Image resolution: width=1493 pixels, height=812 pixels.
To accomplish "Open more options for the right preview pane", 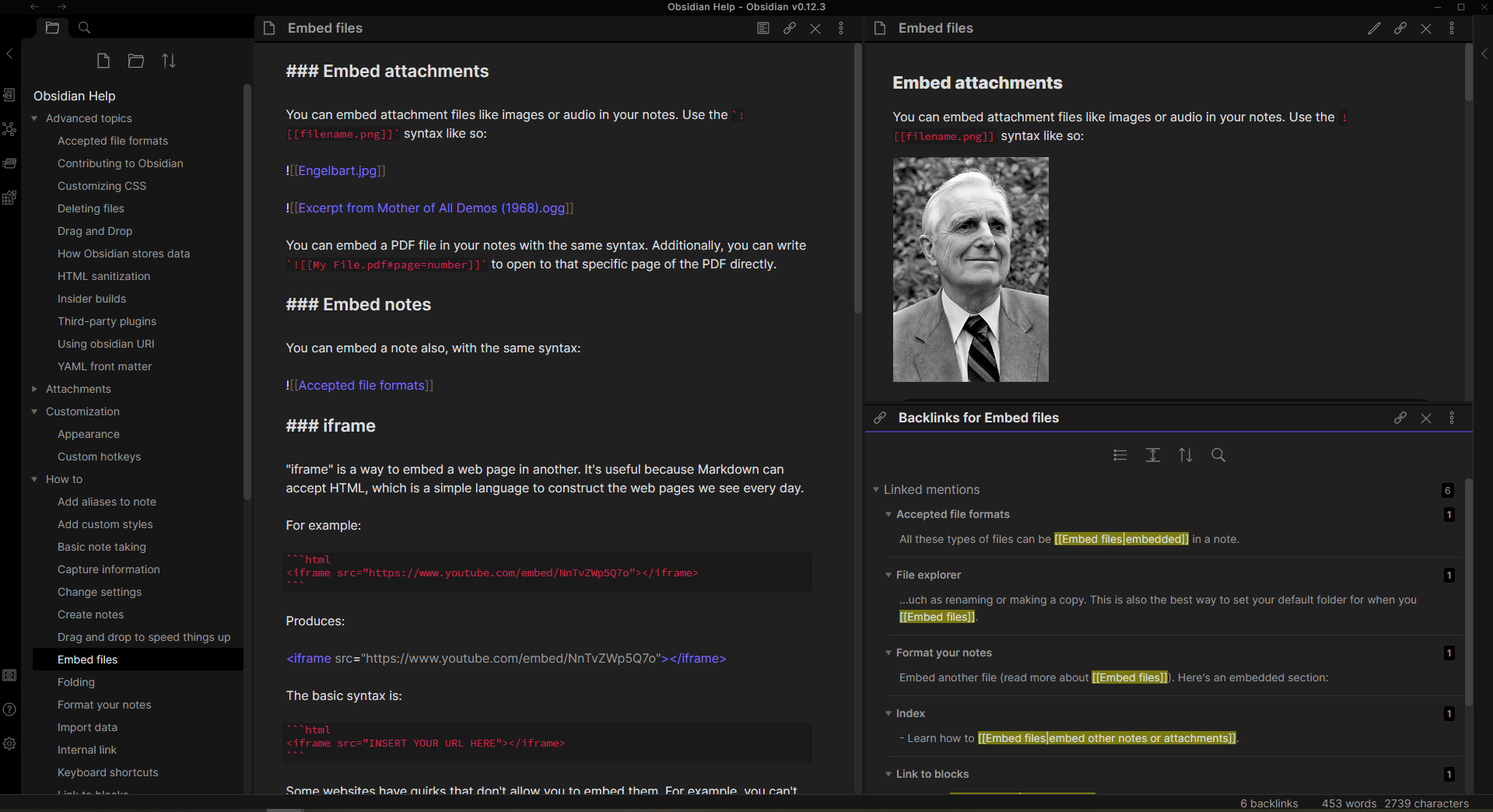I will 1452,28.
